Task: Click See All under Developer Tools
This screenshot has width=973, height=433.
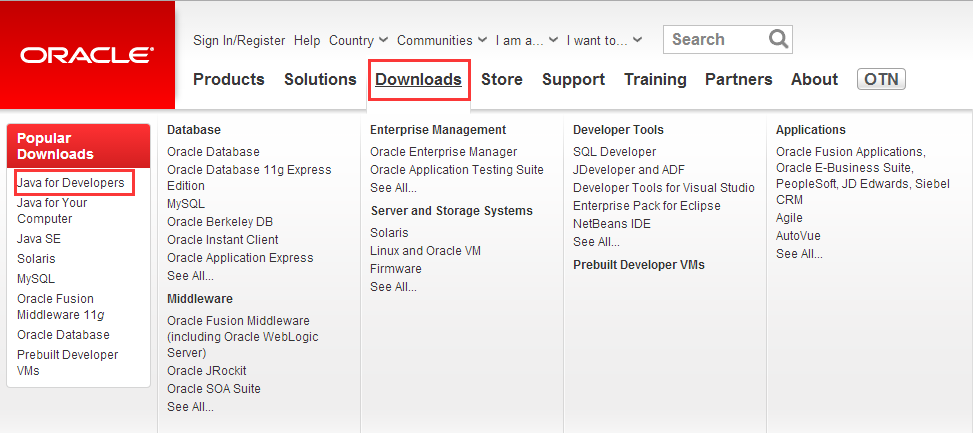Action: [596, 241]
